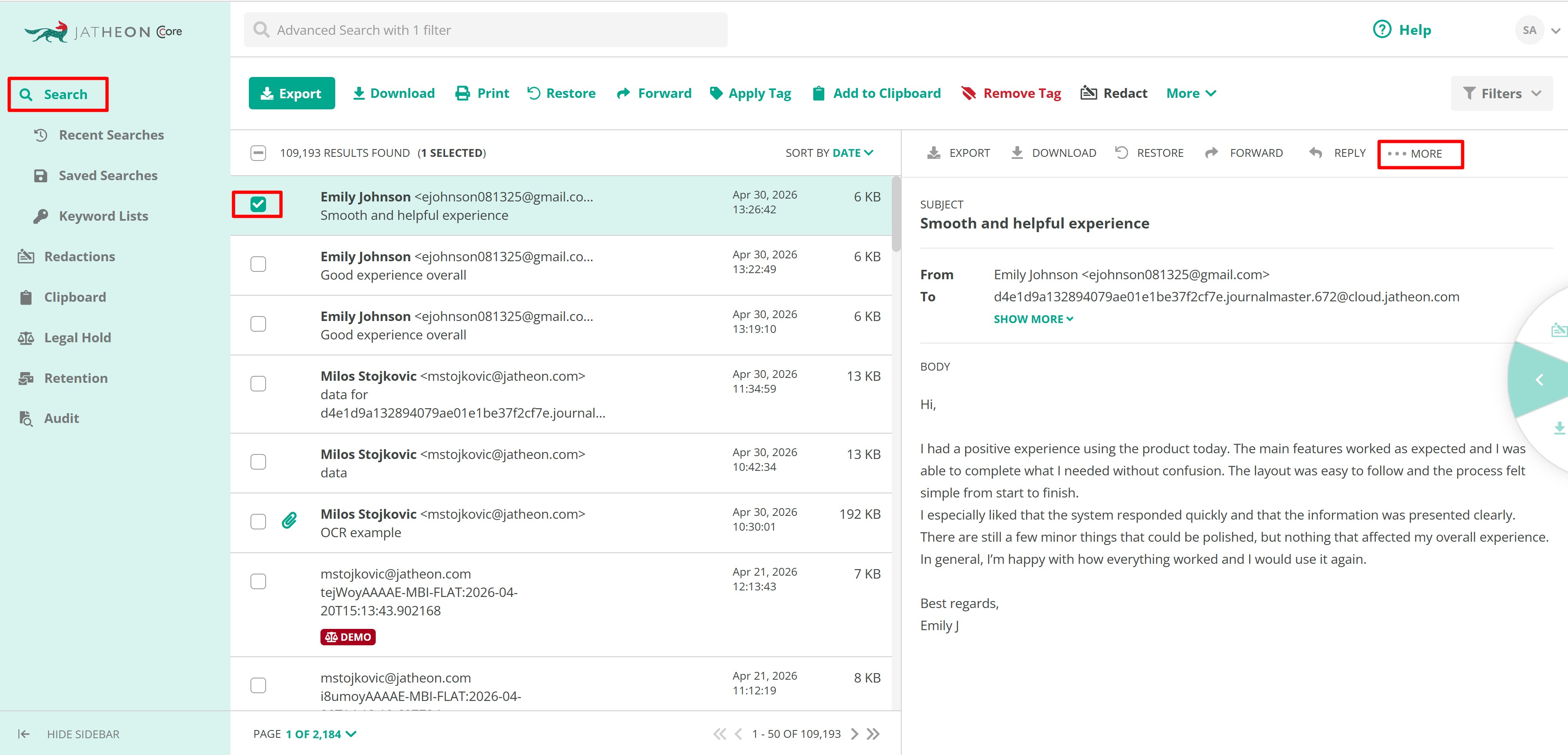Check the 'OCR example' email checkbox
The height and width of the screenshot is (755, 1568).
pyautogui.click(x=258, y=521)
